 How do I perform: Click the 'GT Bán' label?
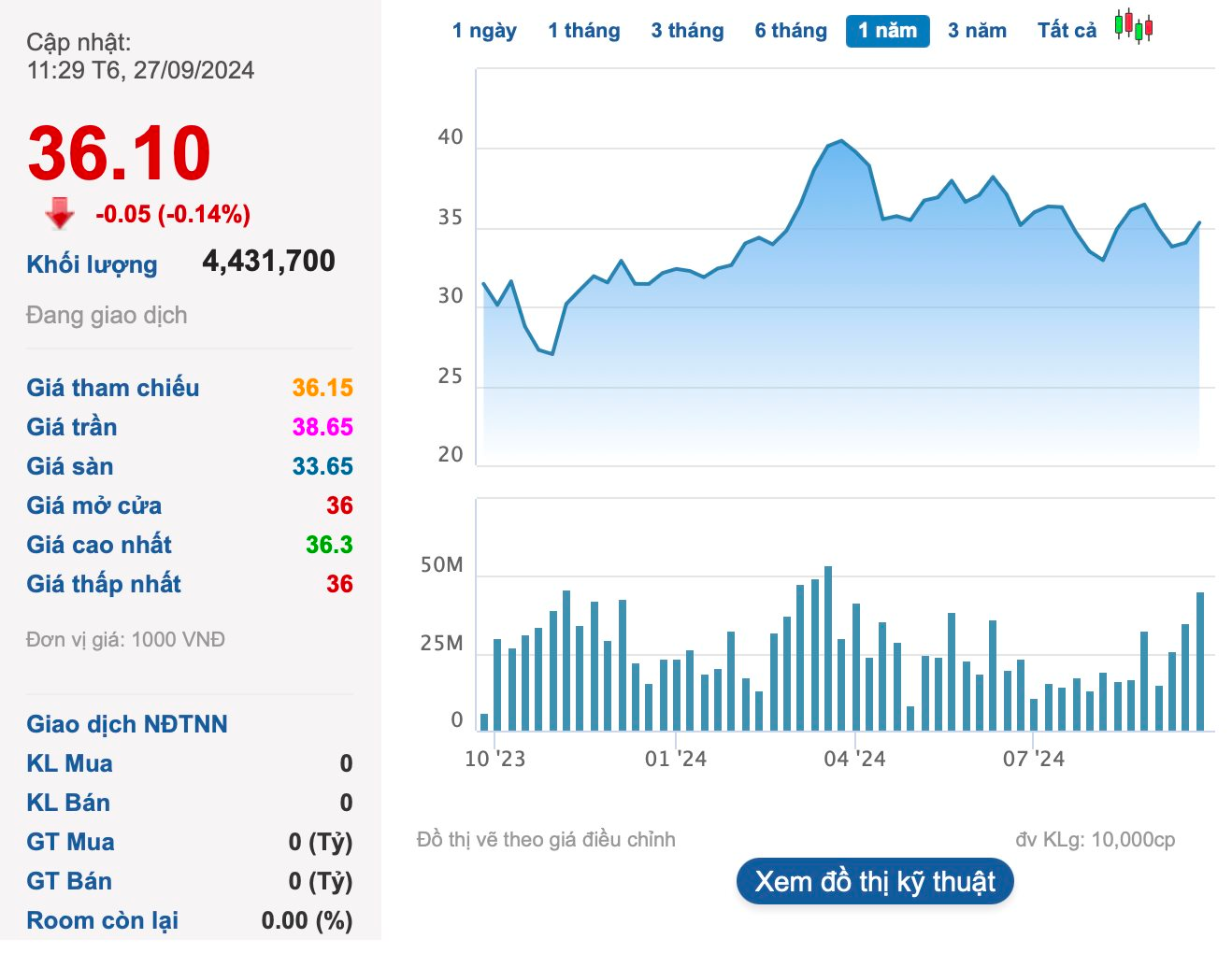[x=69, y=881]
